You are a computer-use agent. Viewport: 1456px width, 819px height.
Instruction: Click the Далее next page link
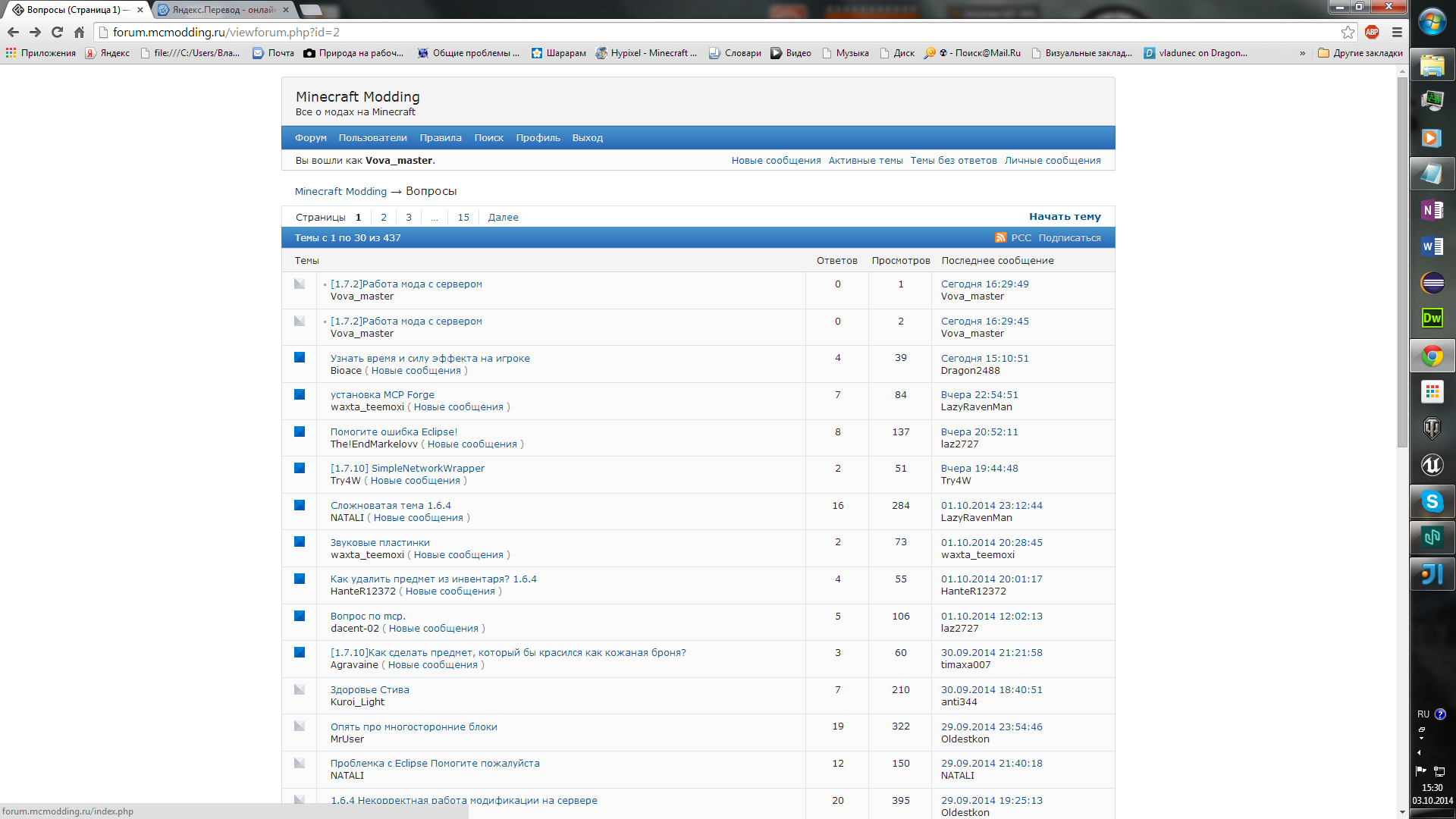(503, 218)
